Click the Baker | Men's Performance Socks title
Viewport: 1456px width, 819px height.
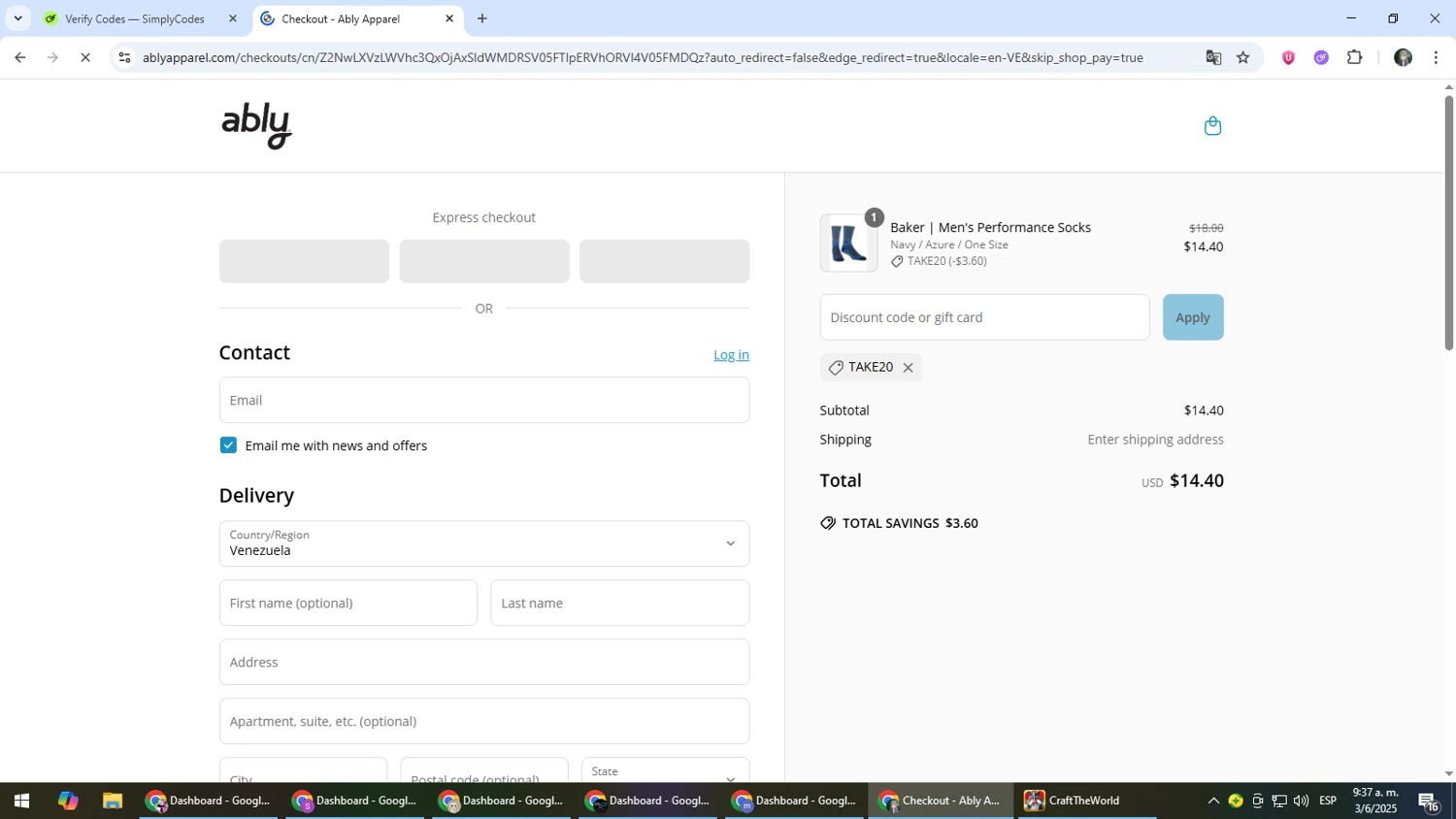(x=990, y=227)
